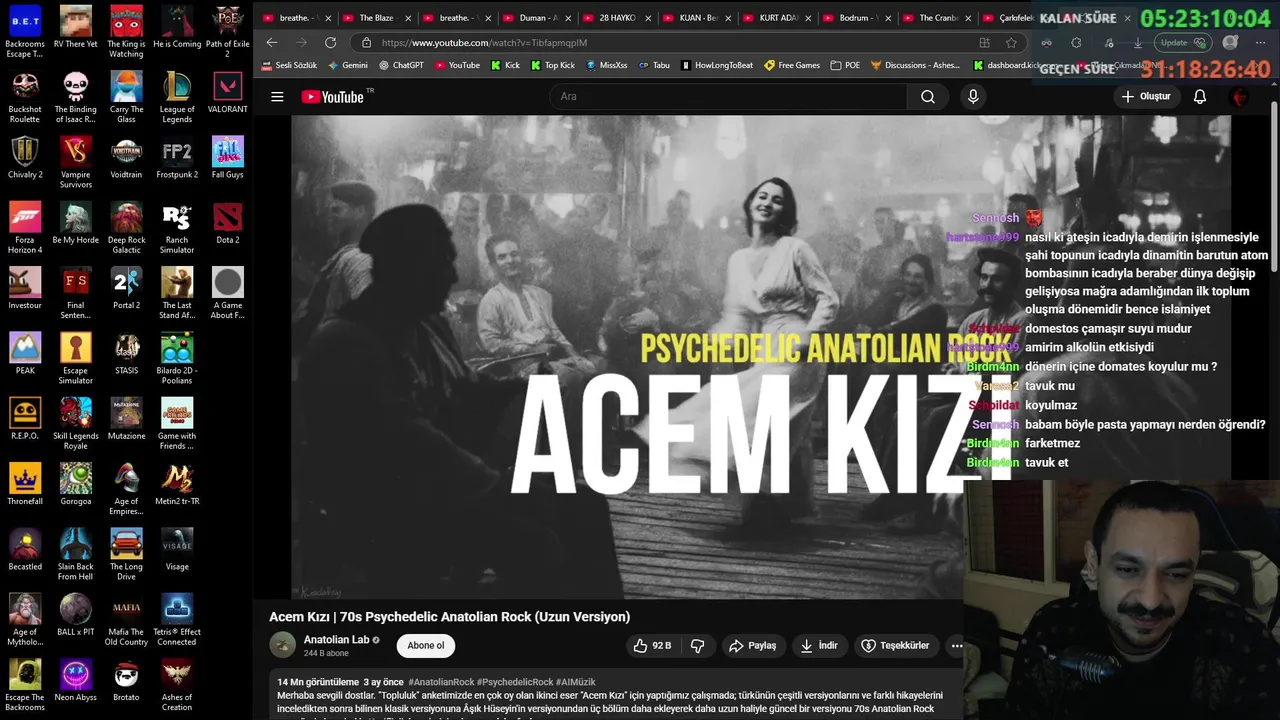The image size is (1280, 720).
Task: Open Forza Horizon 4 desktop icon
Action: click(25, 228)
